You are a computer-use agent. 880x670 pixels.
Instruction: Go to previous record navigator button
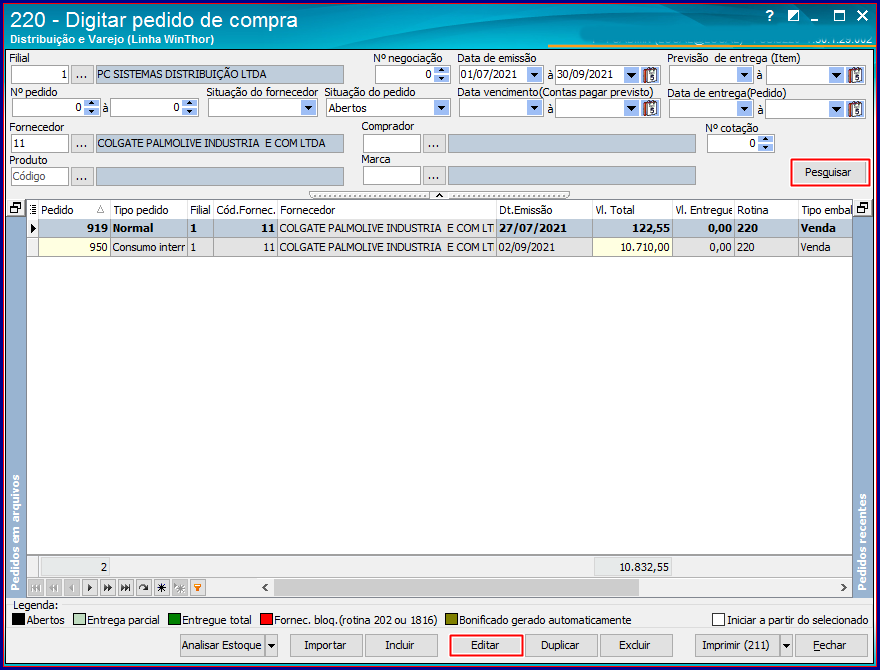point(72,588)
